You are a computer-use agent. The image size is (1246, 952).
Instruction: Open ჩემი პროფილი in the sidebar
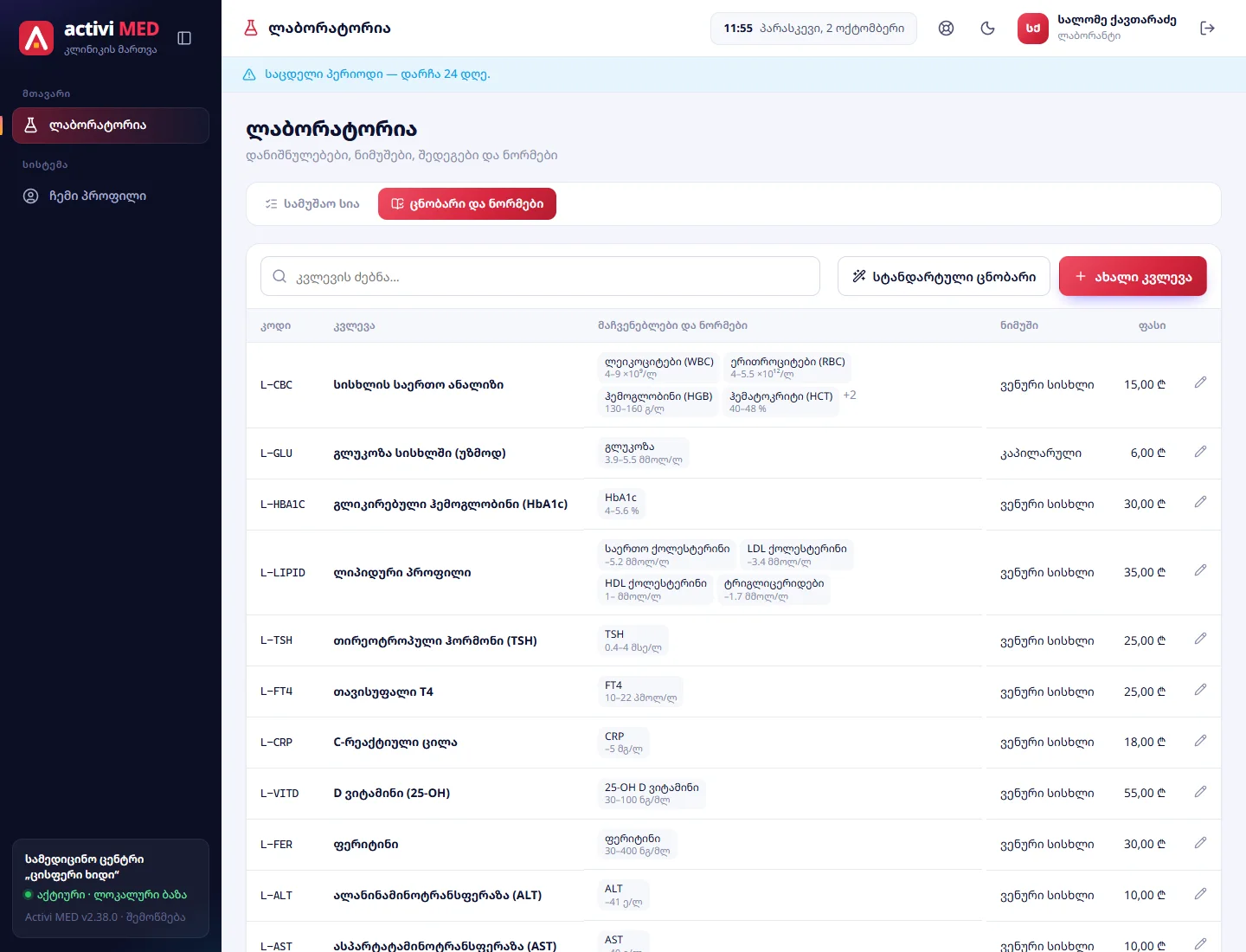(111, 196)
